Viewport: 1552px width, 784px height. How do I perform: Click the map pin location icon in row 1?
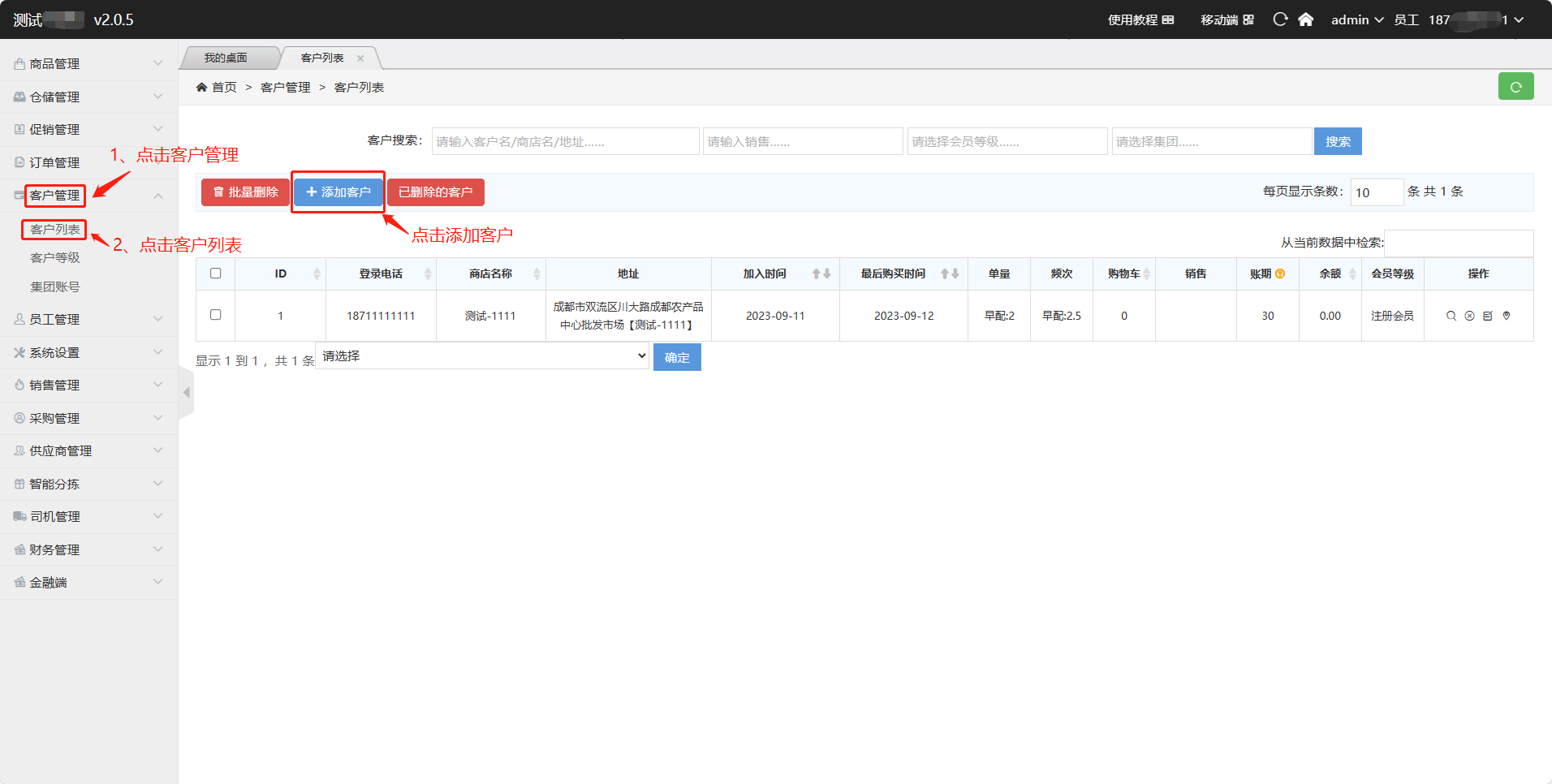click(1507, 316)
